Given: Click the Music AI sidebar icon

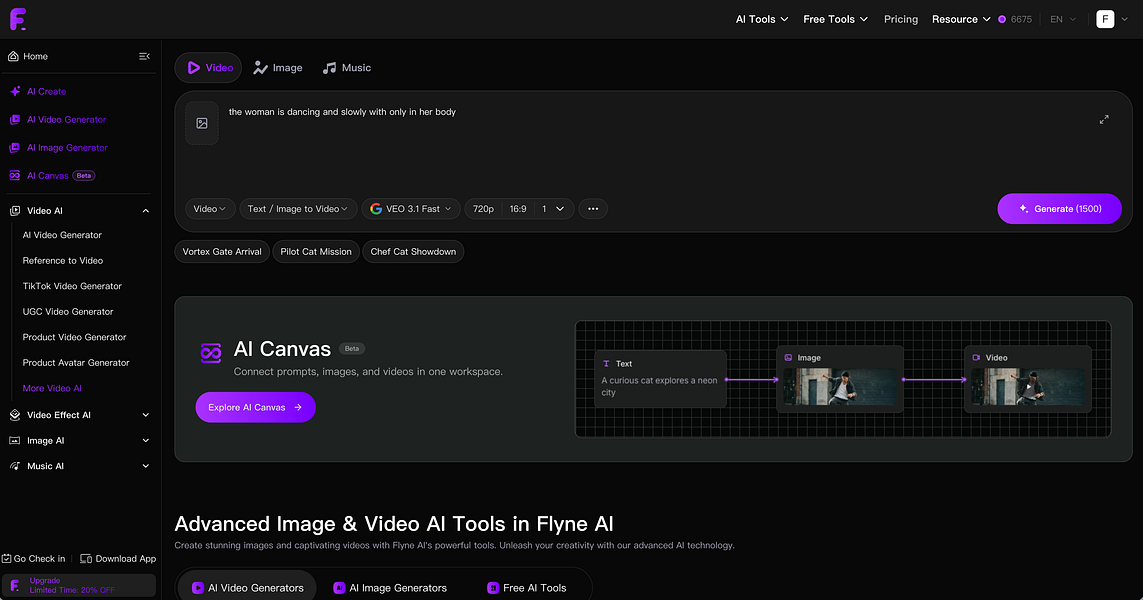Looking at the screenshot, I should click(x=15, y=466).
